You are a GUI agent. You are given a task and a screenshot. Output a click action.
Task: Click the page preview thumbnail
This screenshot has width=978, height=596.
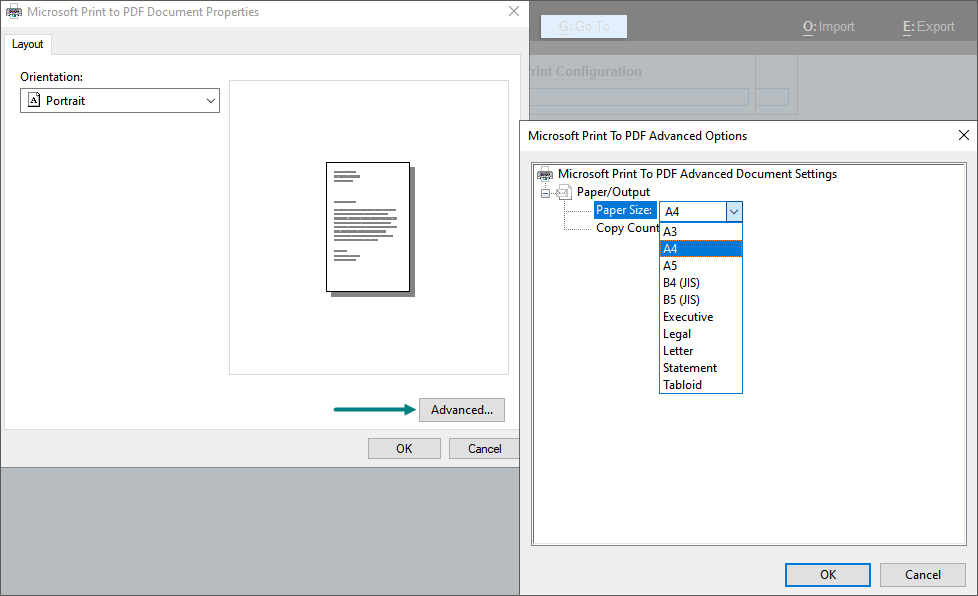[368, 226]
